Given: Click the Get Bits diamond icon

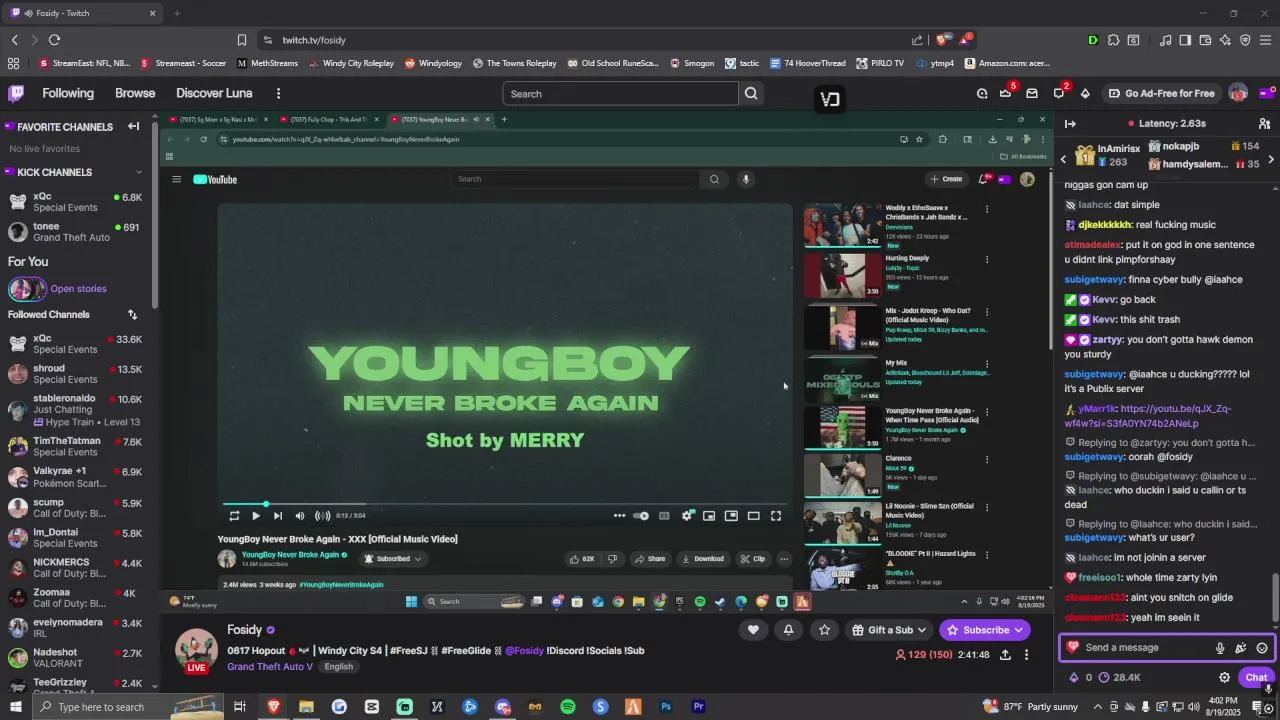Looking at the screenshot, I should click(x=1085, y=94).
